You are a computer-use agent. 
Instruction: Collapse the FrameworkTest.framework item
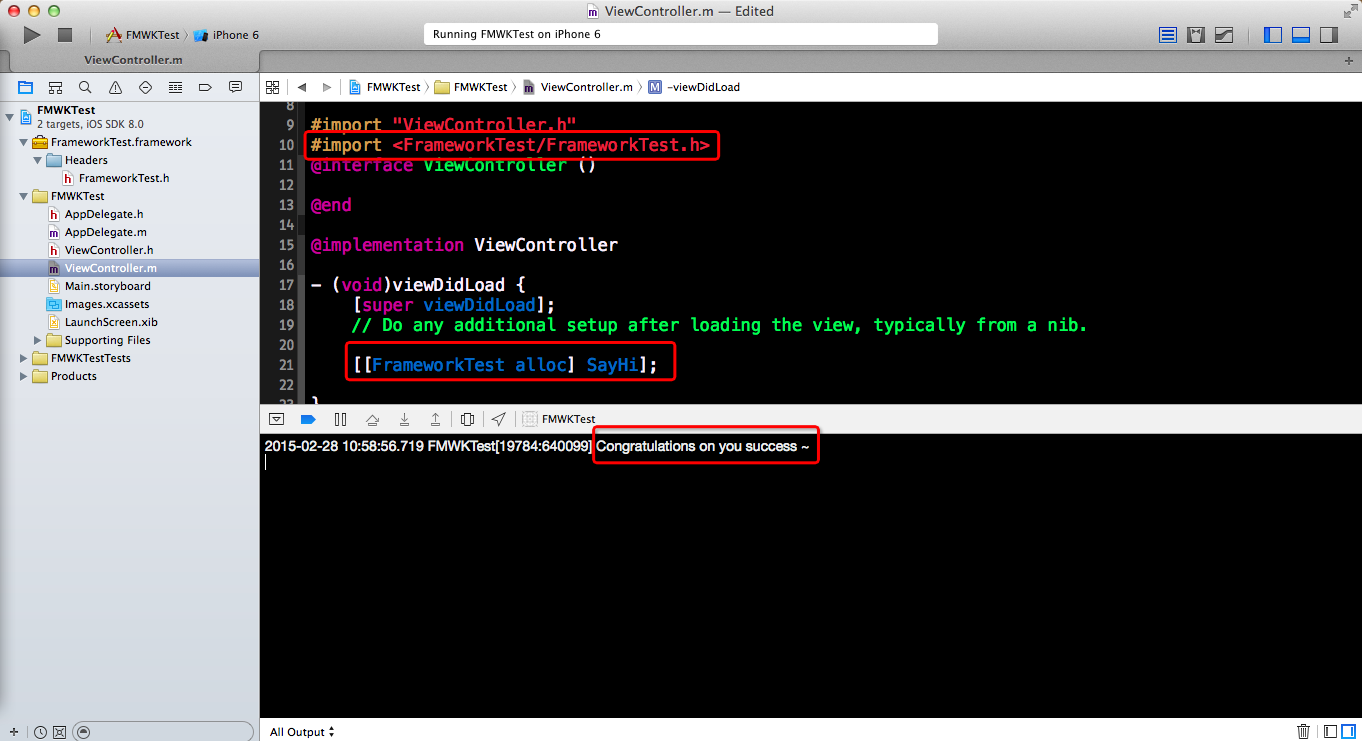pos(24,142)
